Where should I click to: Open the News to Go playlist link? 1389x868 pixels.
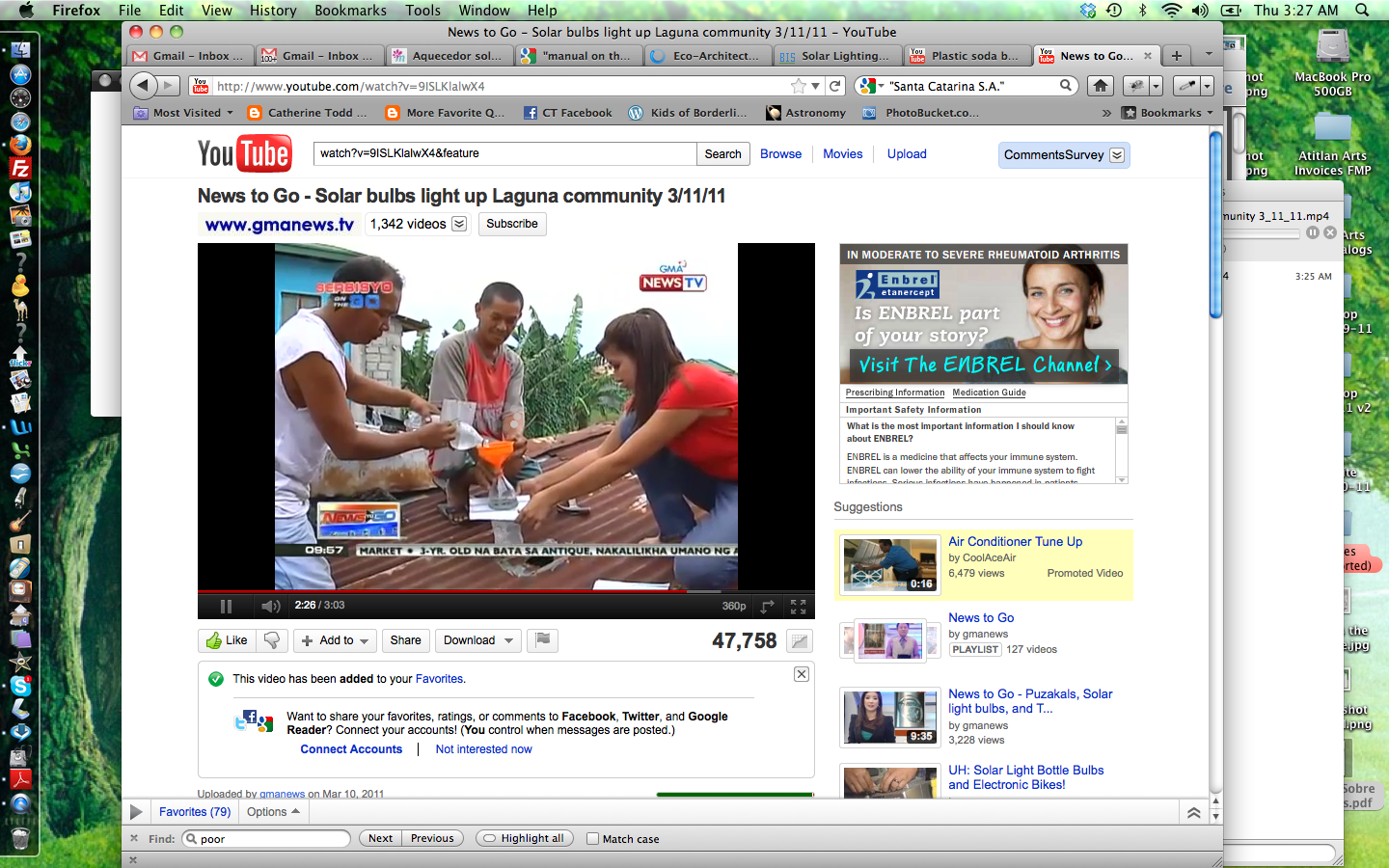[x=981, y=618]
